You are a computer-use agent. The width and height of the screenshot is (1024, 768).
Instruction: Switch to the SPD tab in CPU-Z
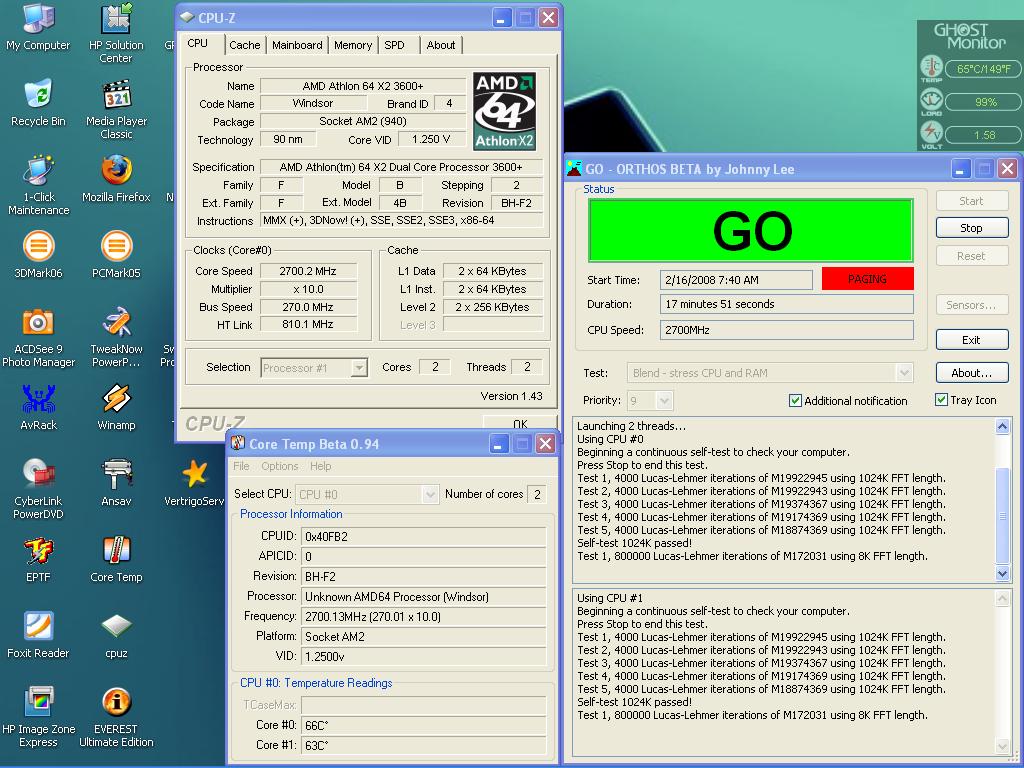394,45
